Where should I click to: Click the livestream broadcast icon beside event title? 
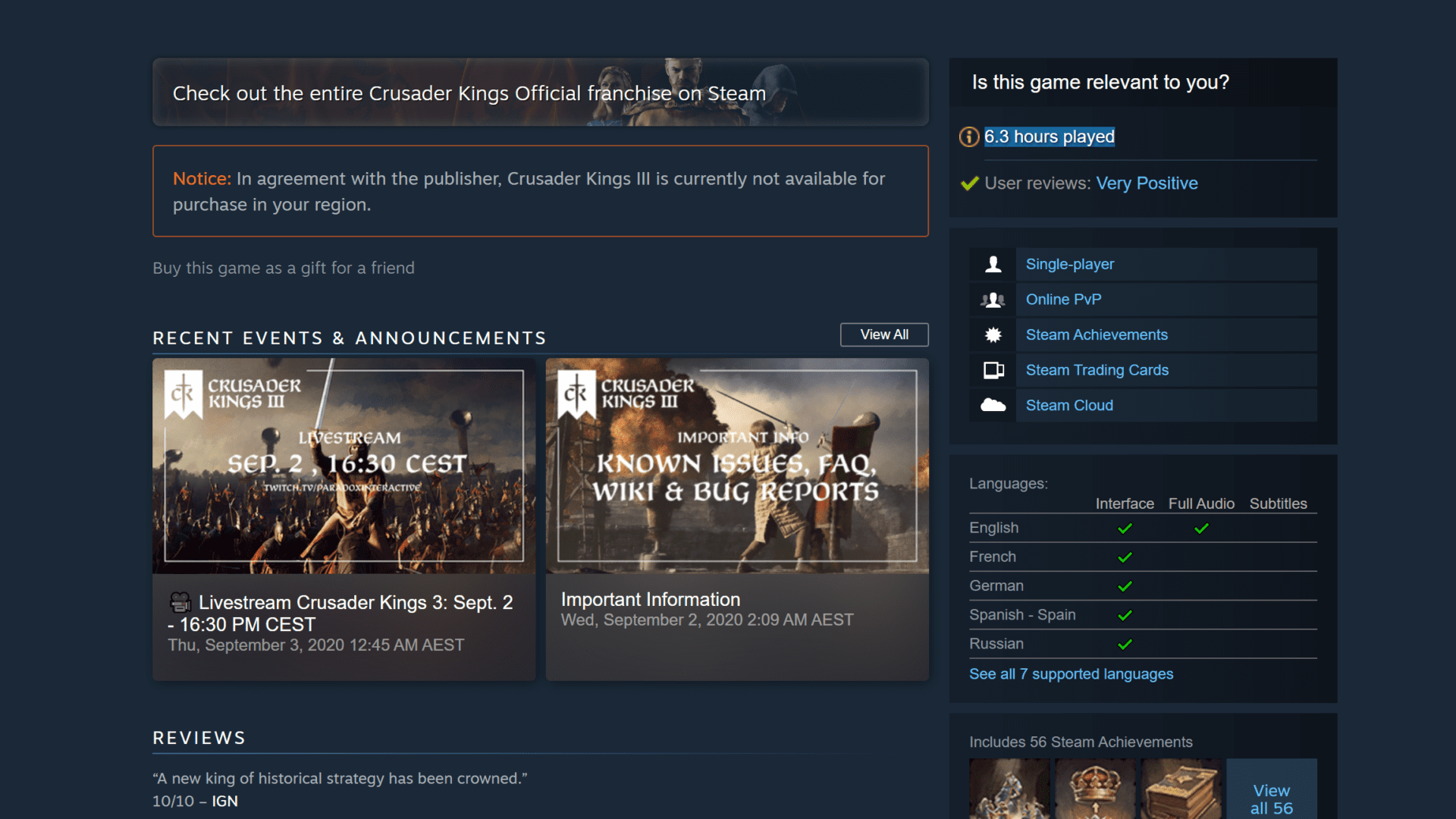180,603
